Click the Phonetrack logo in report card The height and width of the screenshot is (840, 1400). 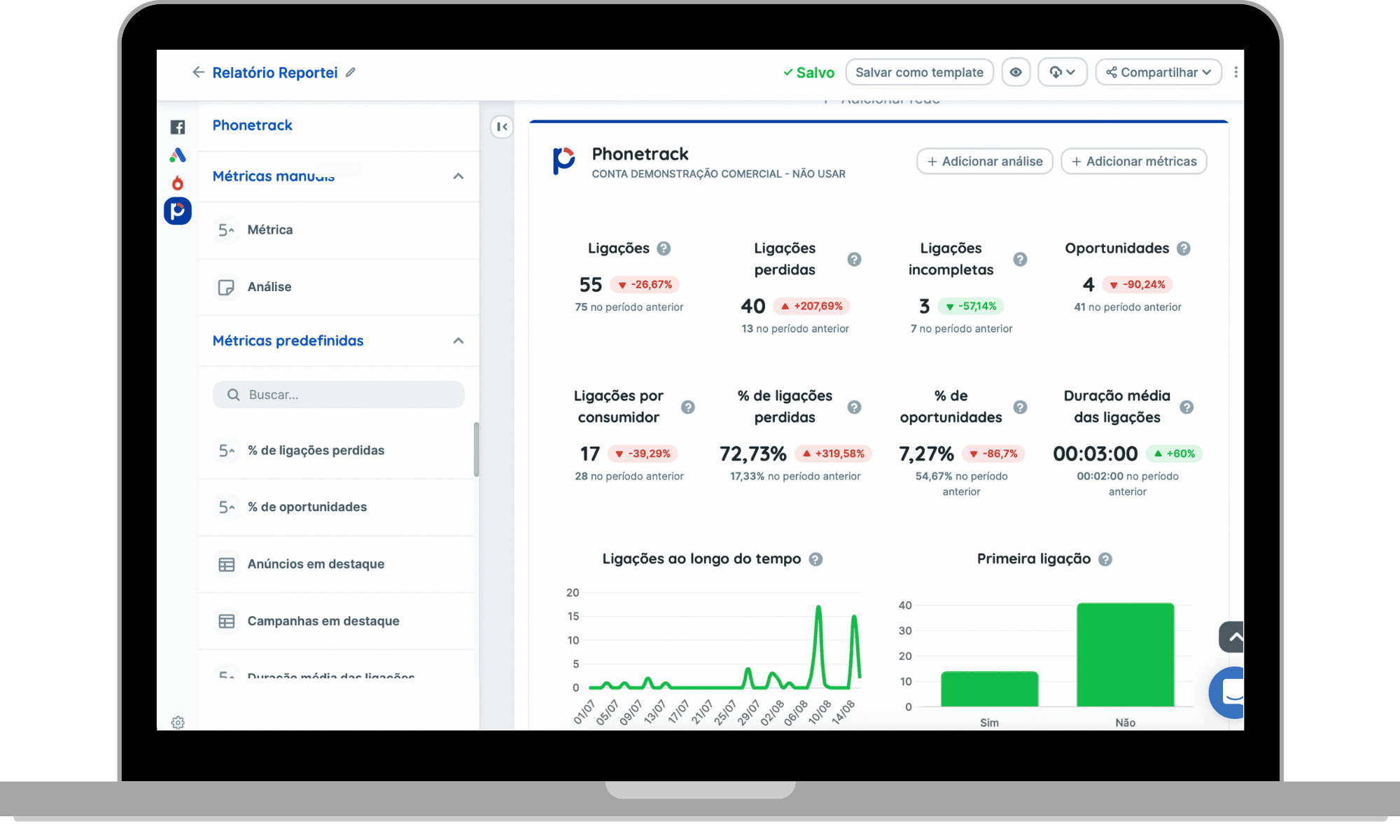[x=563, y=161]
